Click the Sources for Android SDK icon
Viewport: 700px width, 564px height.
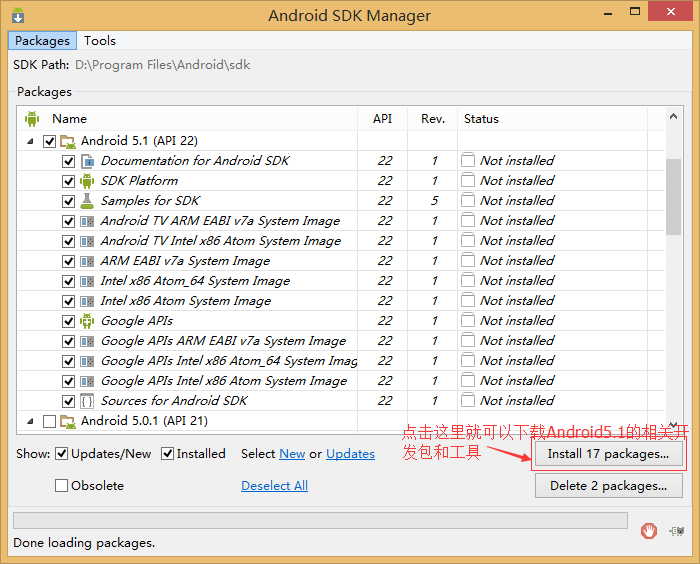87,401
